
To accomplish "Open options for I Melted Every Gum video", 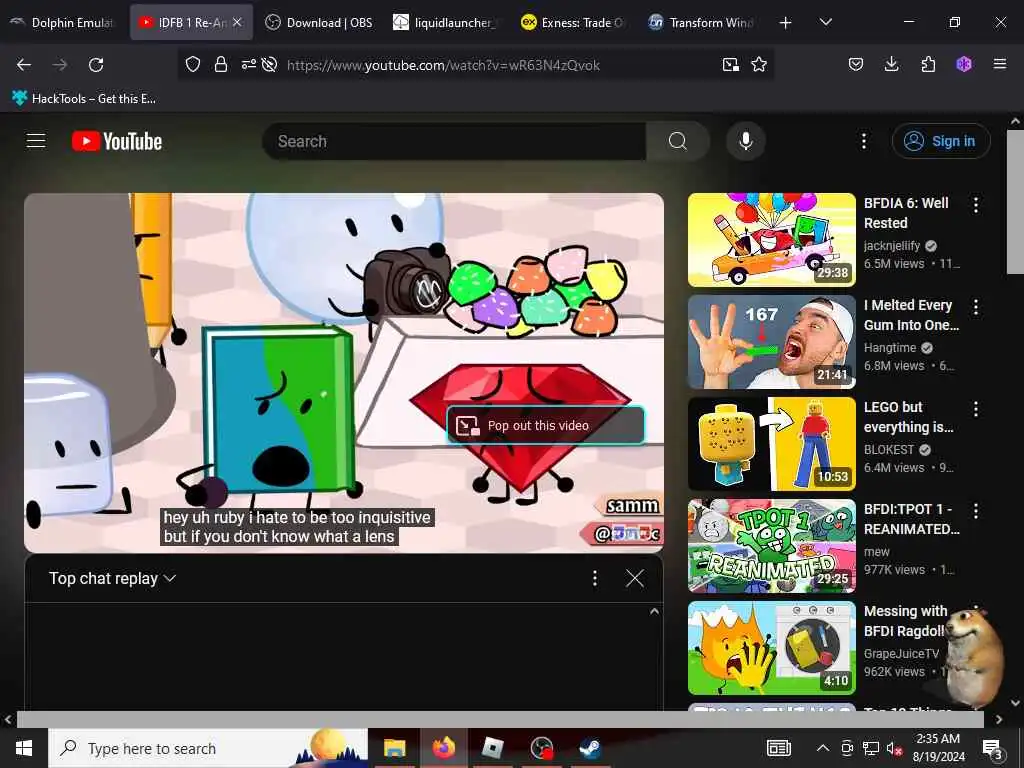I will [x=976, y=307].
